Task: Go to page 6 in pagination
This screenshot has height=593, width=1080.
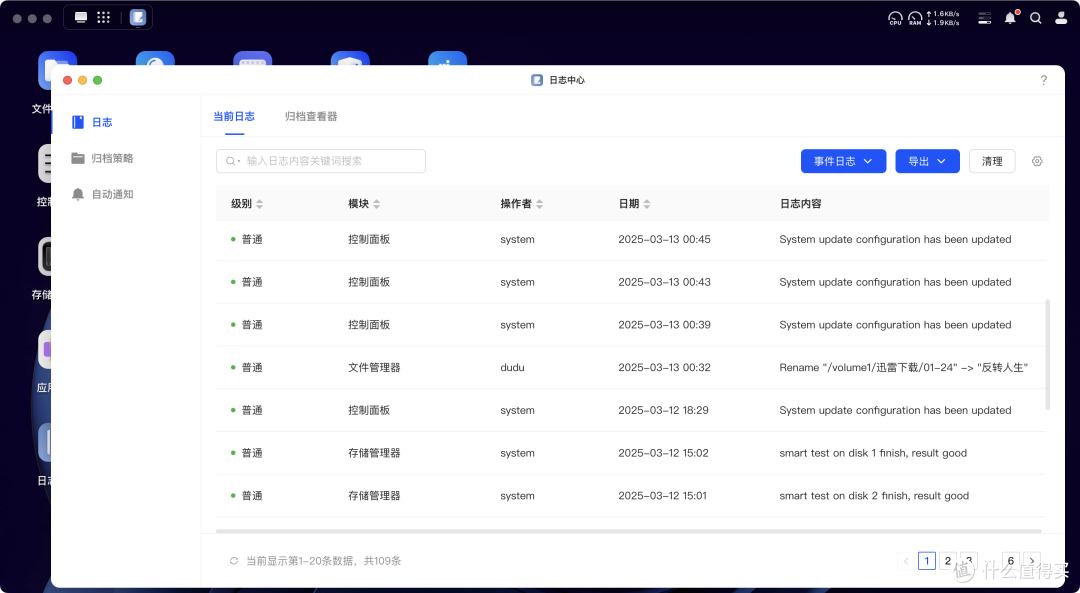Action: [x=1010, y=561]
